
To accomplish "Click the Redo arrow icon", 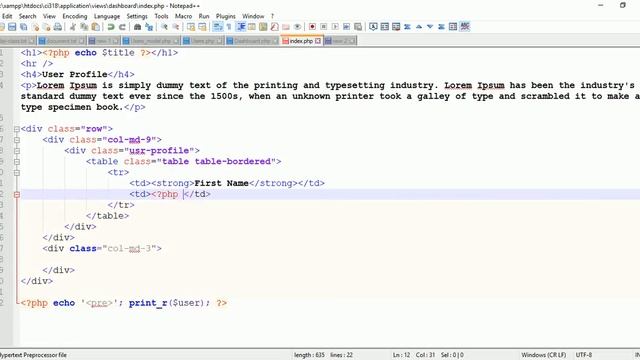I will click(122, 27).
